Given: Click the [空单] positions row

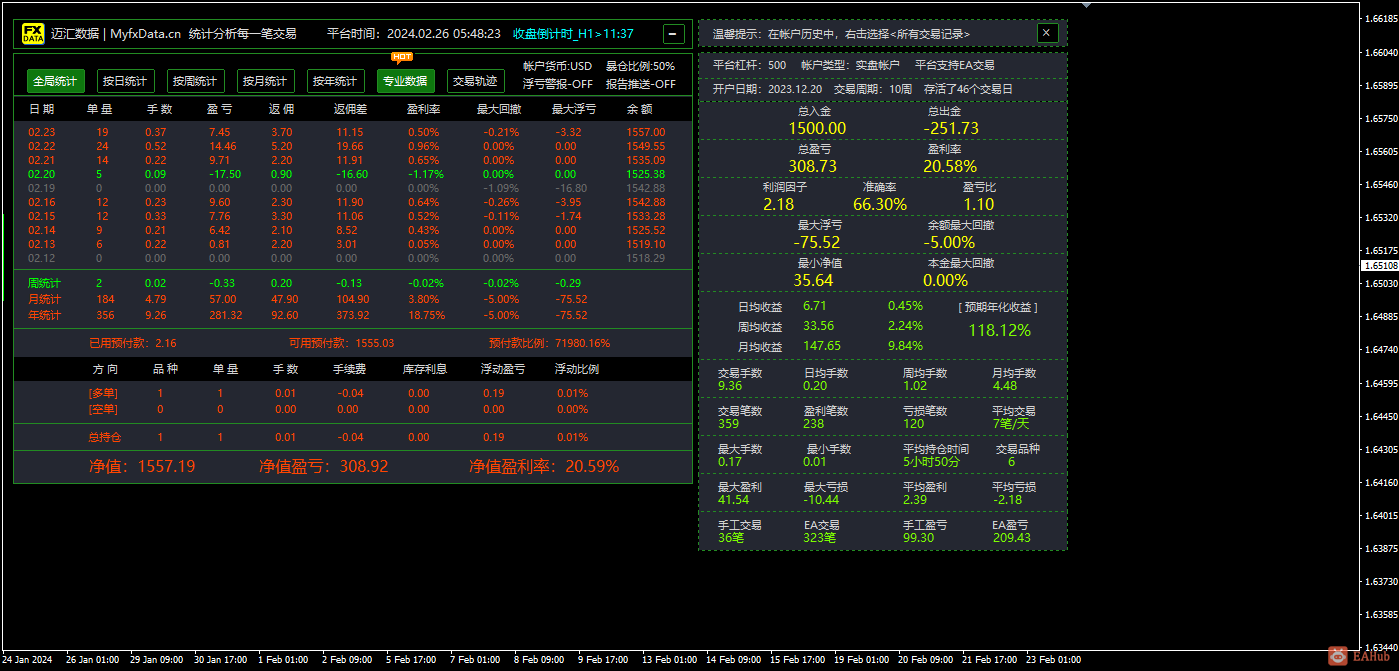Looking at the screenshot, I should click(352, 409).
